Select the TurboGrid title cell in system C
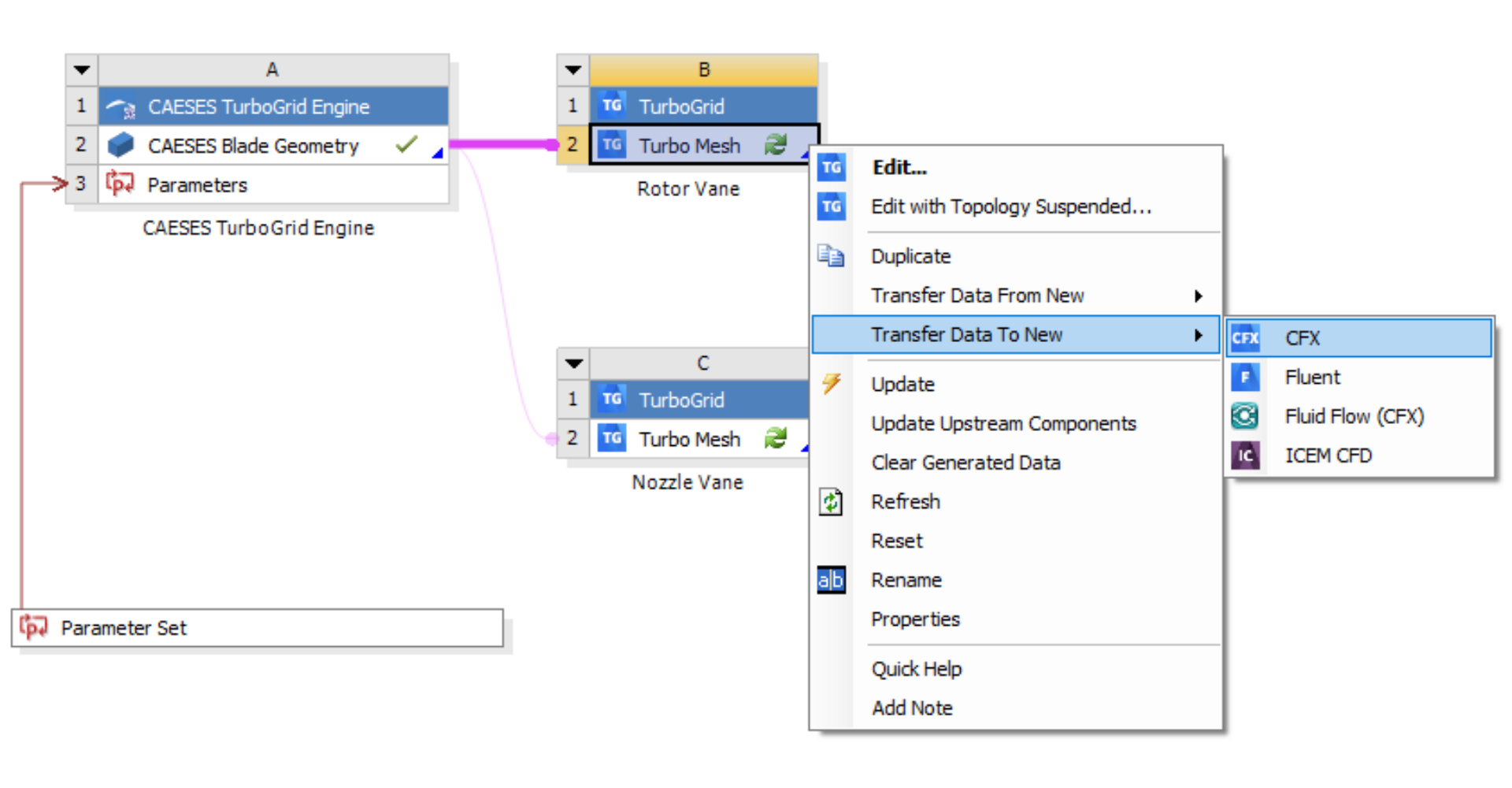Screen dimensions: 1512x788 click(701, 400)
